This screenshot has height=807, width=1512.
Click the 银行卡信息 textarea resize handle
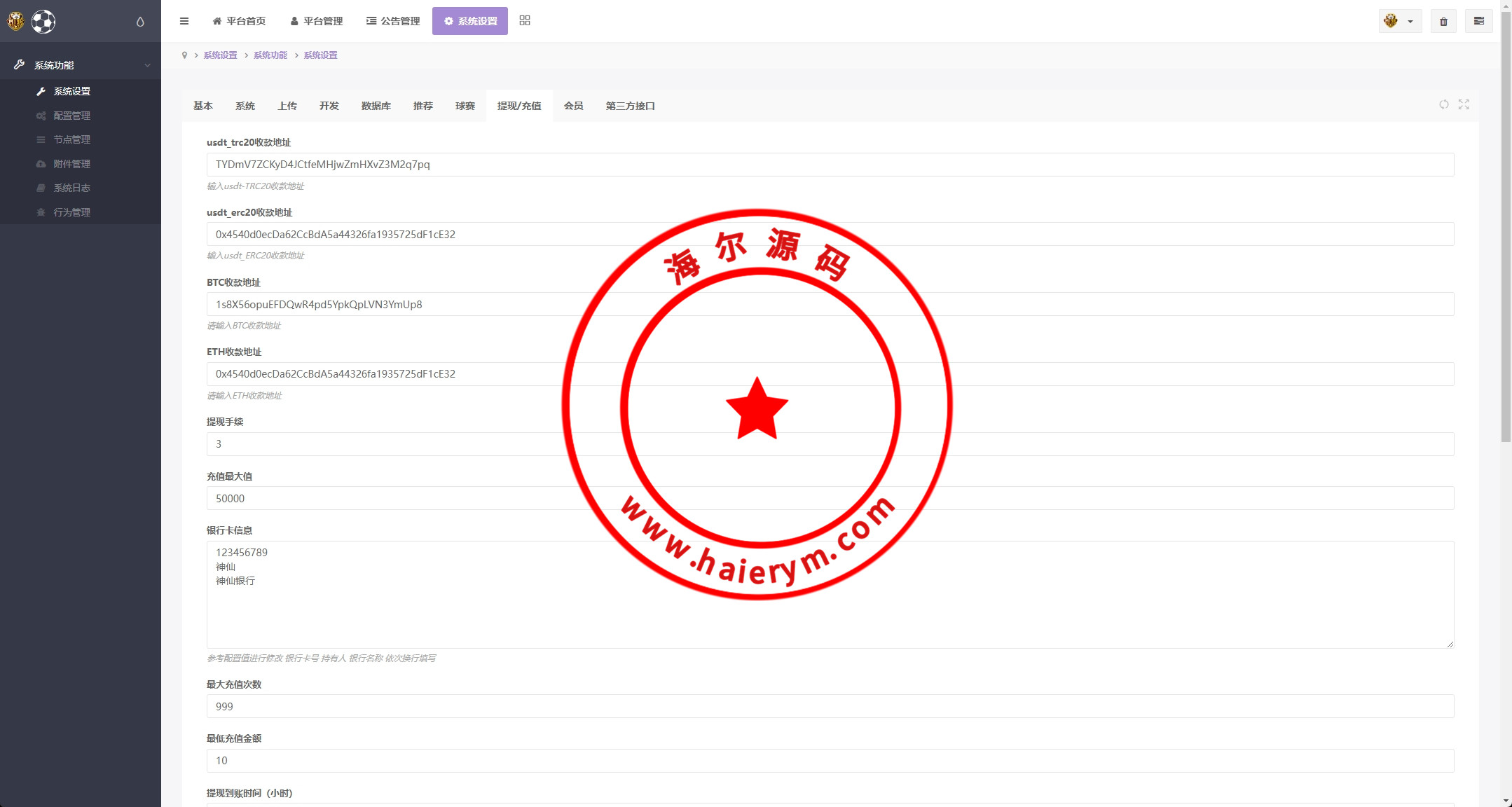(x=1450, y=644)
